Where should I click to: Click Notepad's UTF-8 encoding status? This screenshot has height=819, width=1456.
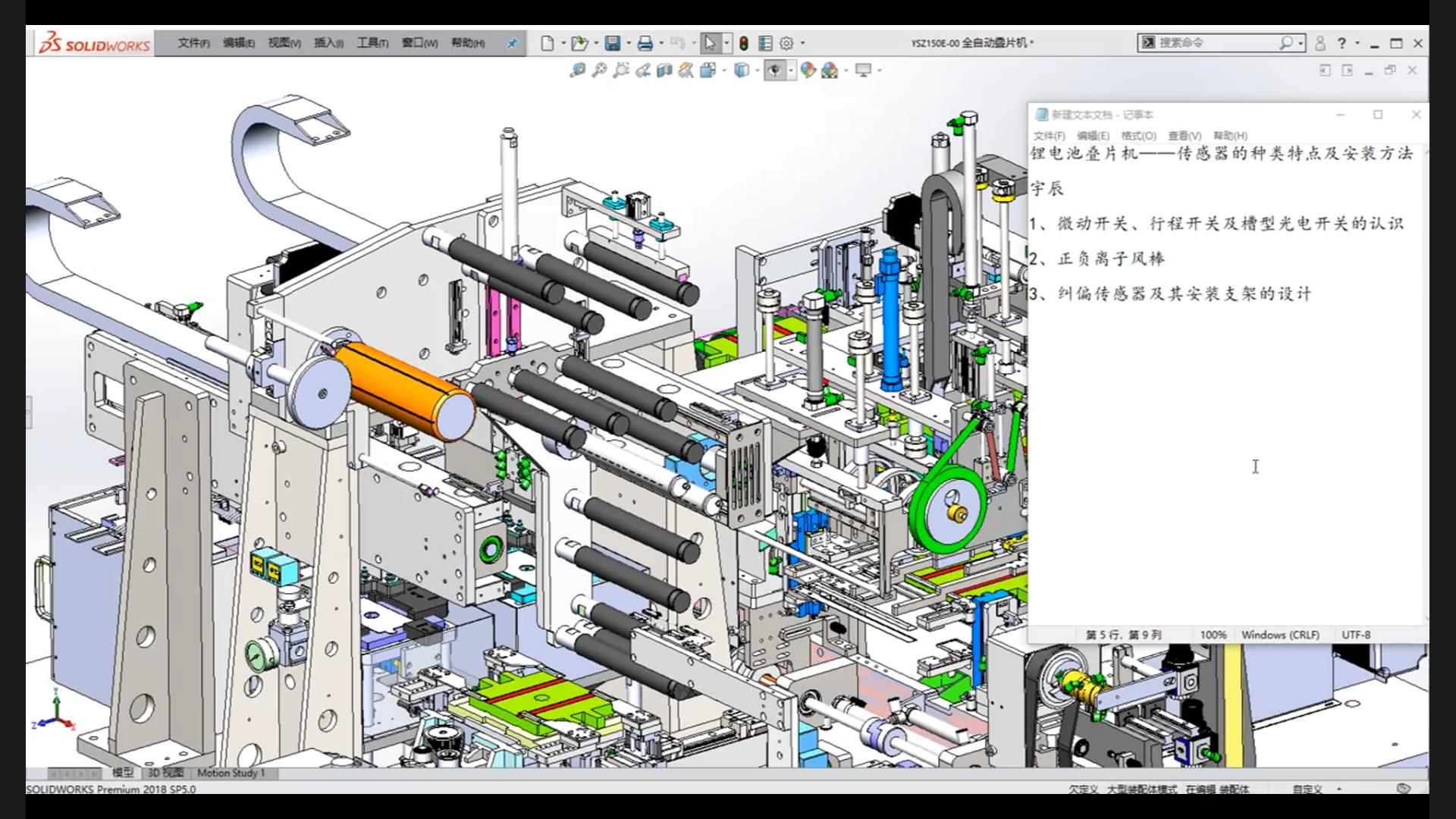click(1356, 635)
